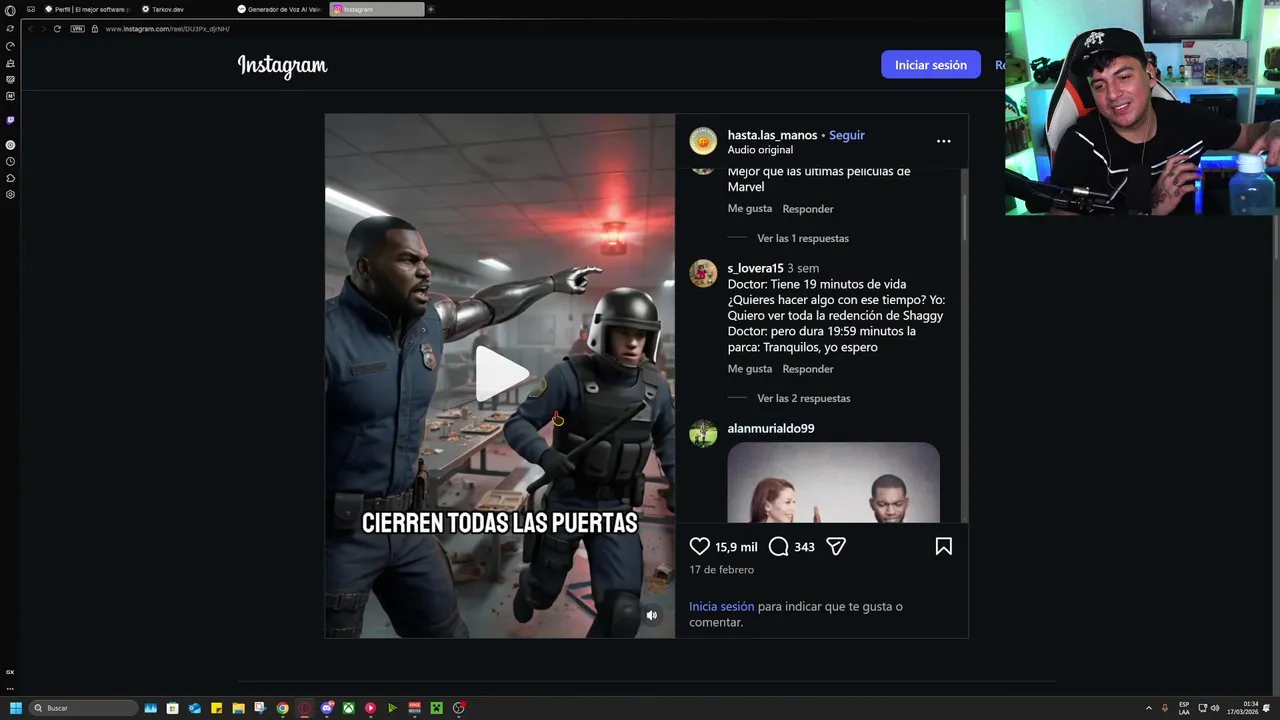Viewport: 1280px width, 720px height.
Task: Open OBS Studio from taskbar
Action: tap(458, 708)
